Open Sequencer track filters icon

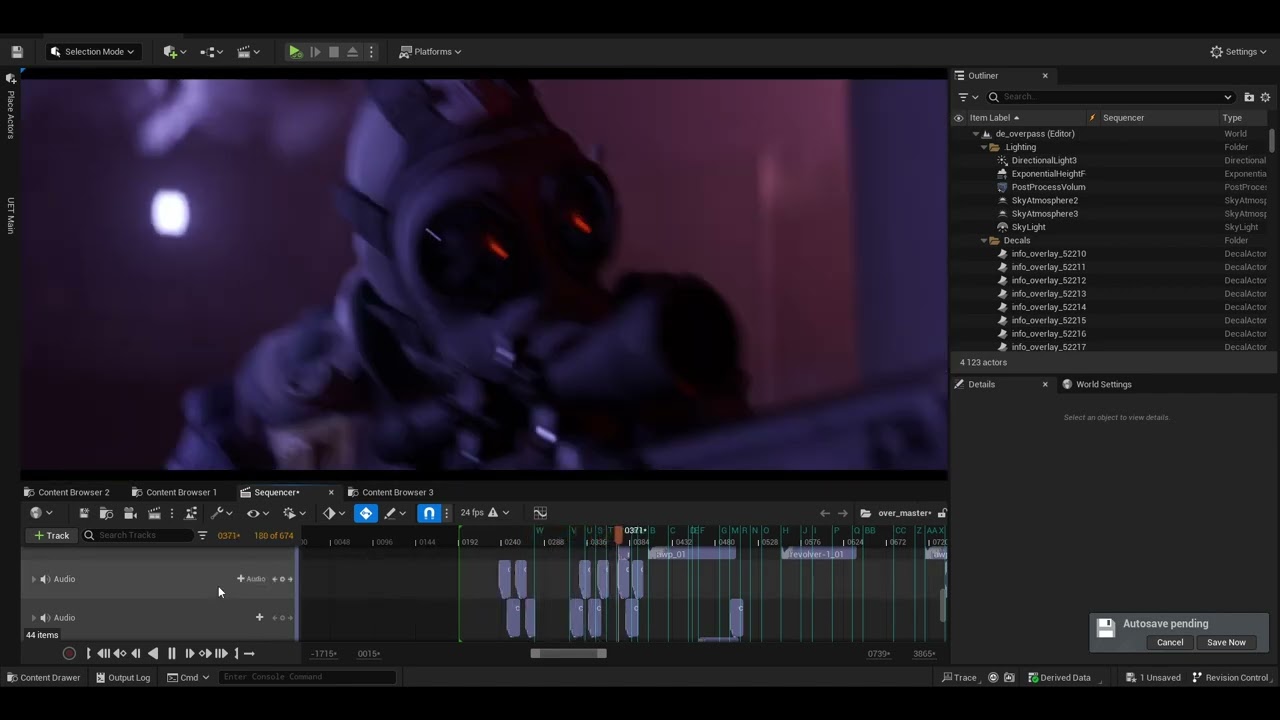(202, 536)
